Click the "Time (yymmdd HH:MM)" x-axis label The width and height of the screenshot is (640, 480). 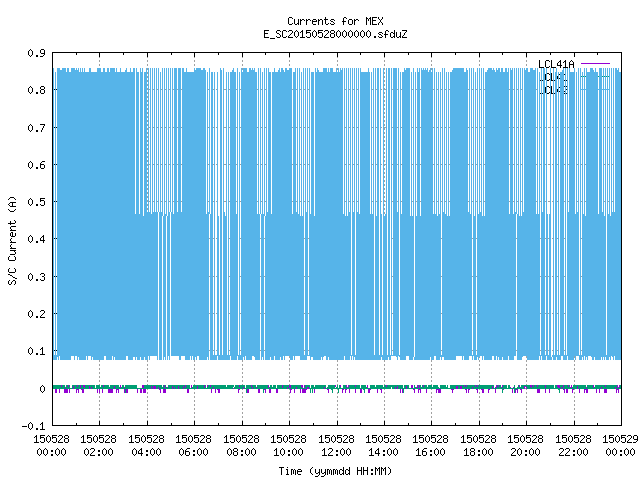[335, 471]
